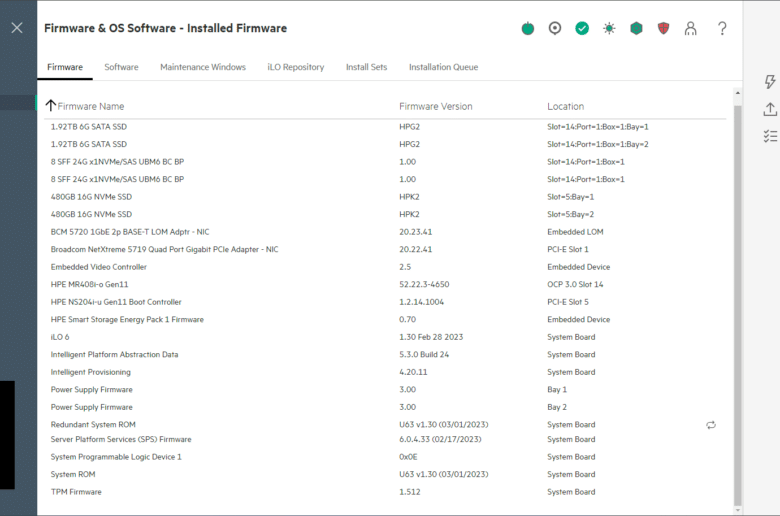This screenshot has width=780, height=516.
Task: Click version '20.22.41'
Action: tap(415, 249)
